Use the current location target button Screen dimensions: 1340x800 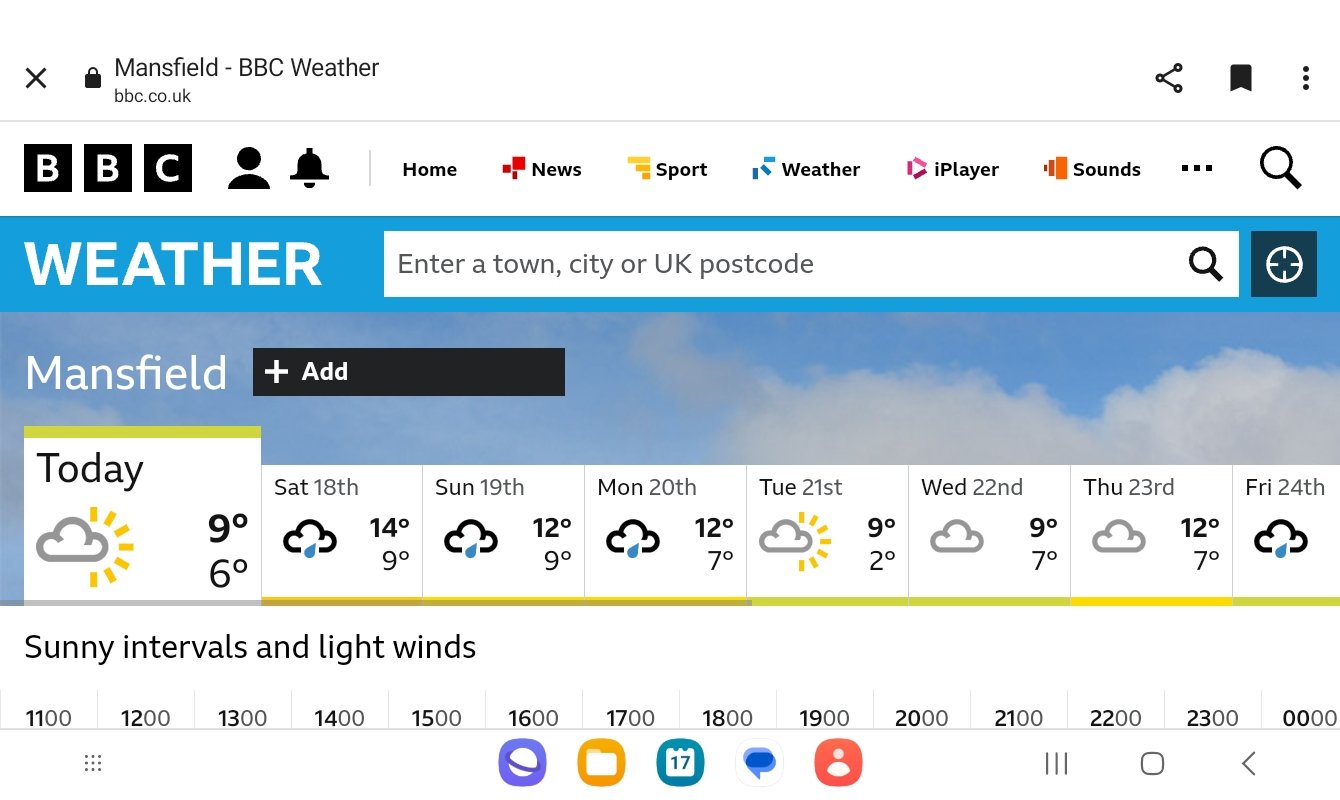pyautogui.click(x=1284, y=264)
